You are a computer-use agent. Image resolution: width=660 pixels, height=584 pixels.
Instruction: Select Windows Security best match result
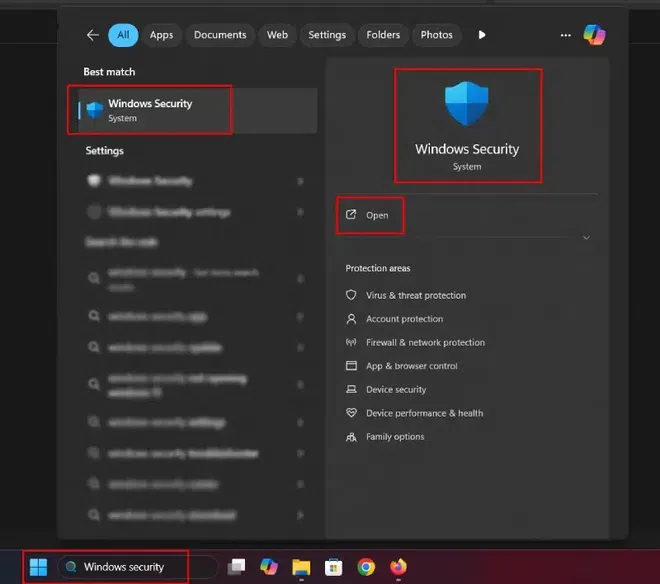[x=197, y=110]
